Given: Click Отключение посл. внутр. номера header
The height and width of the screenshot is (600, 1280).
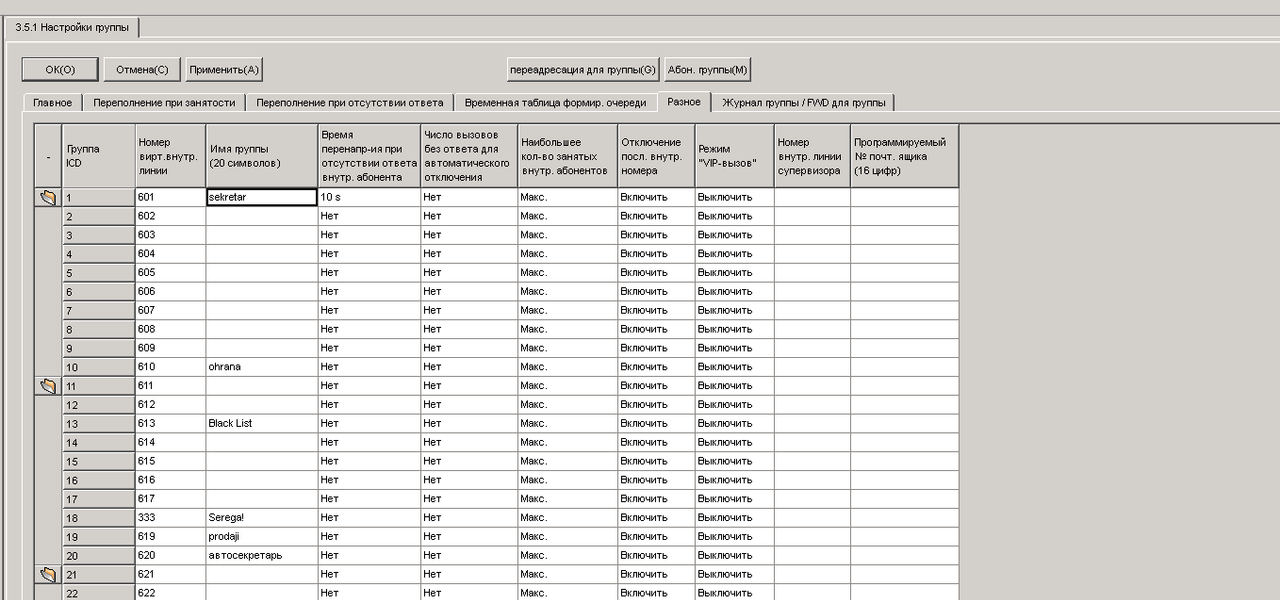Looking at the screenshot, I should 656,156.
